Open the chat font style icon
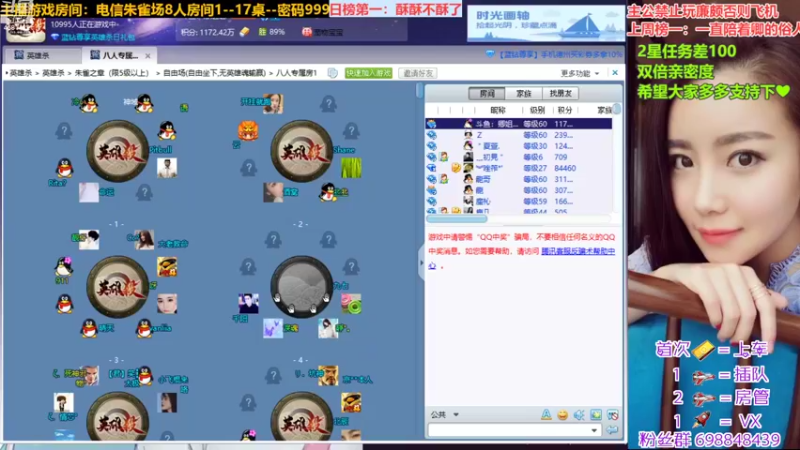The height and width of the screenshot is (450, 800). [546, 415]
